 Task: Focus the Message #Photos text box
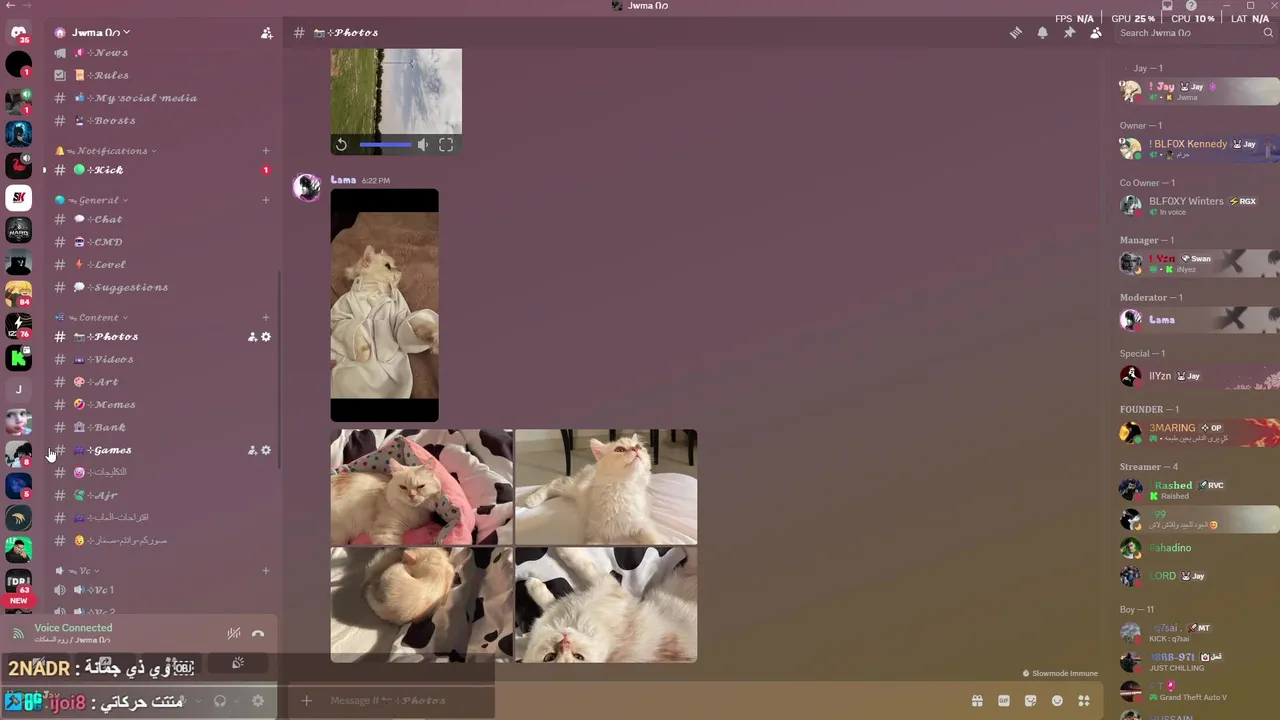pos(640,701)
